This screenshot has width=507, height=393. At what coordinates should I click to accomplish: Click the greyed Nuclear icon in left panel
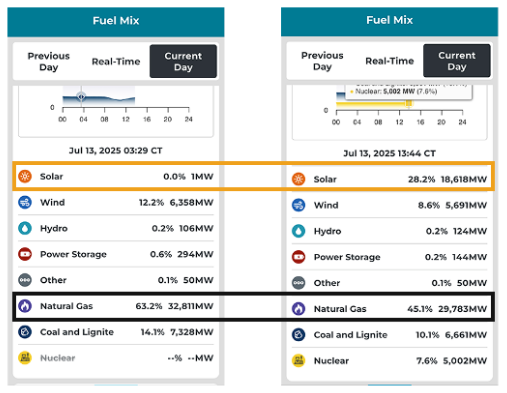tap(25, 358)
